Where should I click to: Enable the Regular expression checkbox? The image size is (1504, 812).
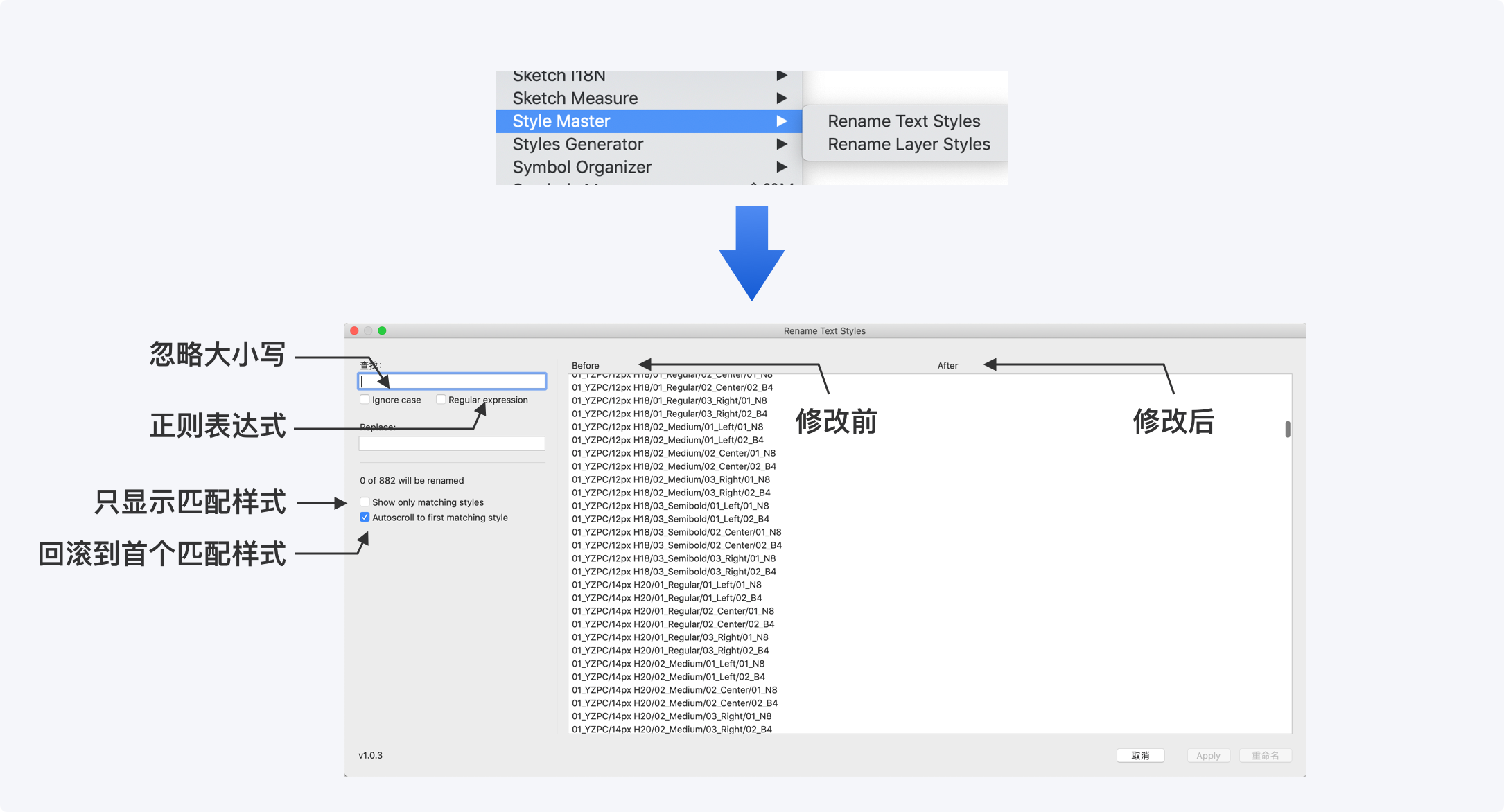441,400
